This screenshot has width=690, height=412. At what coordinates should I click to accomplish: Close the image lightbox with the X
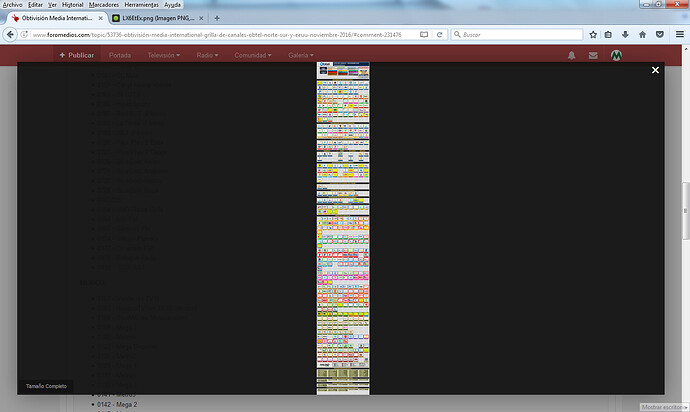pos(655,70)
